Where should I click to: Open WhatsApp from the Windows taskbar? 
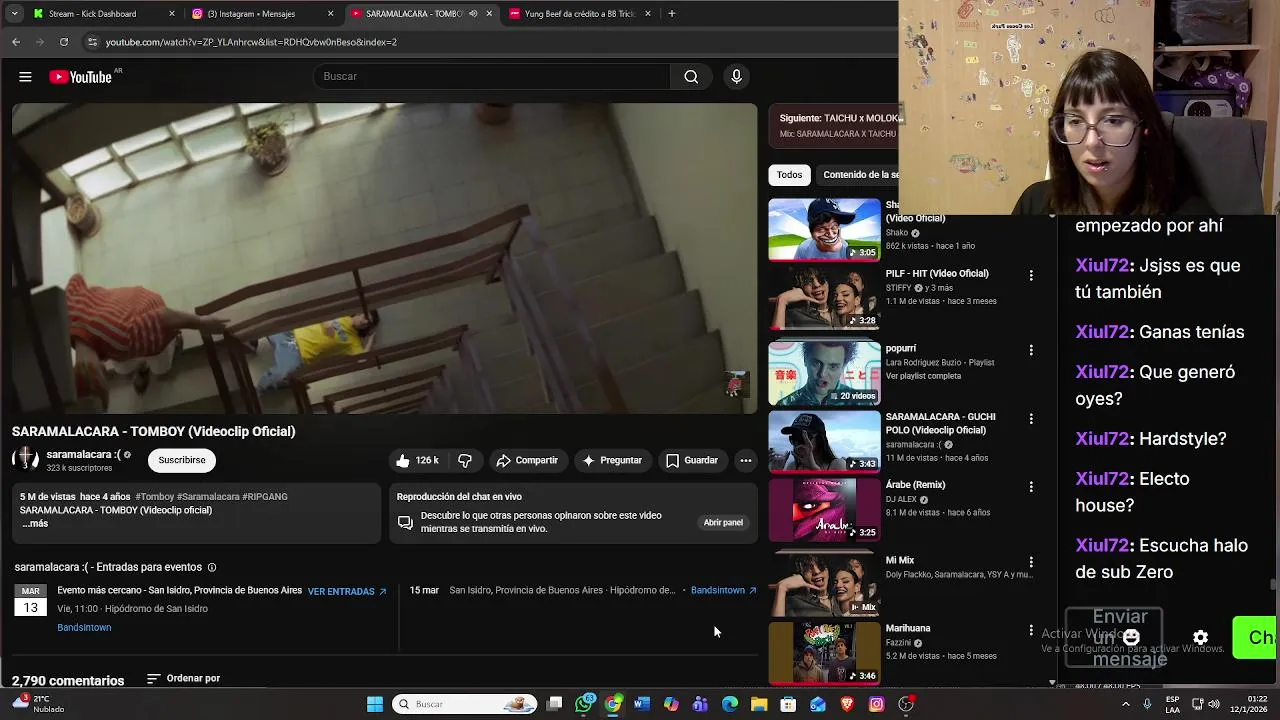585,704
